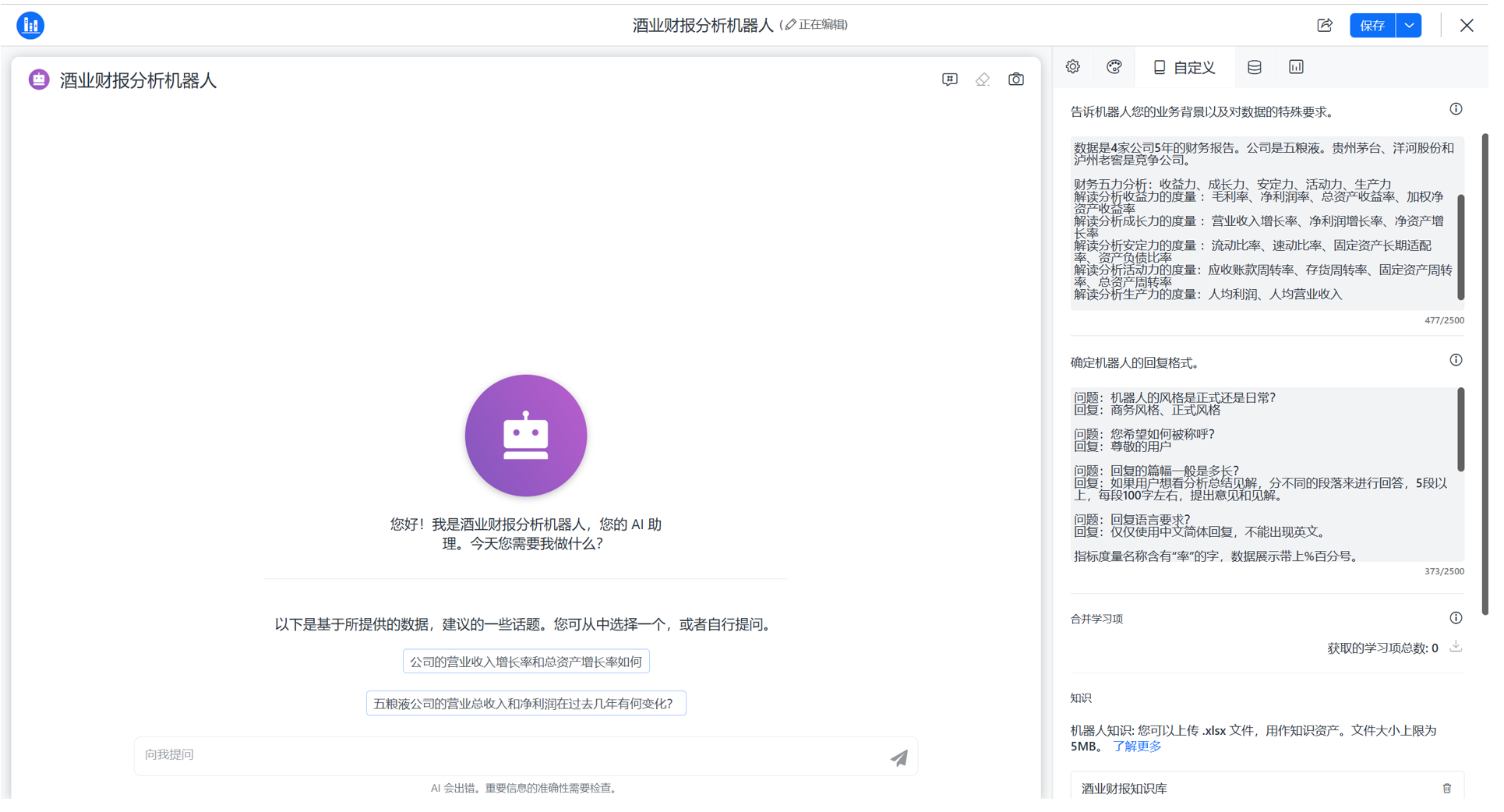Open the settings gear in the right panel
Viewport: 1504px width, 812px height.
tap(1073, 67)
